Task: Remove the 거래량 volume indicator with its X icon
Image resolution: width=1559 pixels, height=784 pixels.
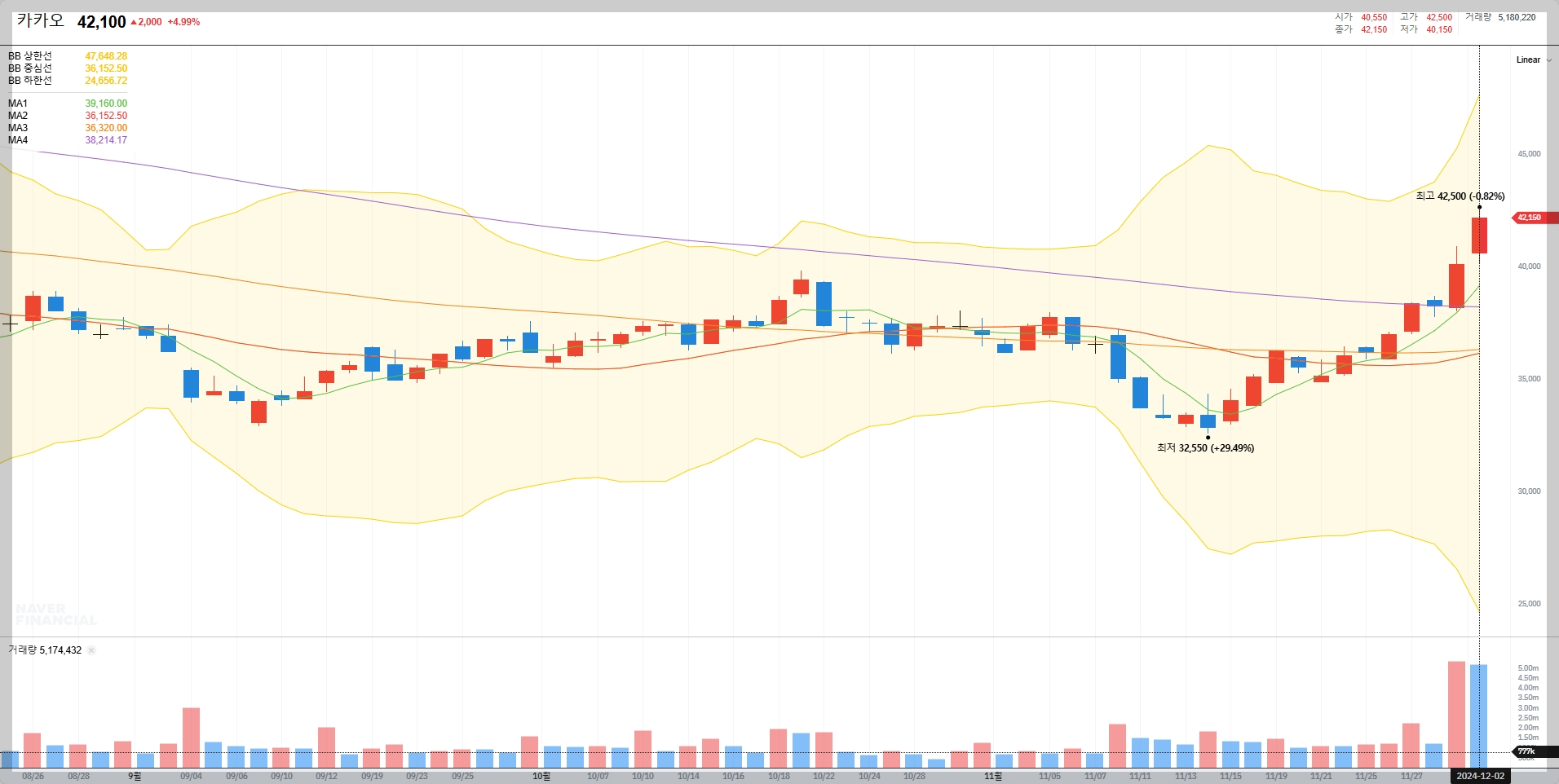Action: pyautogui.click(x=91, y=650)
